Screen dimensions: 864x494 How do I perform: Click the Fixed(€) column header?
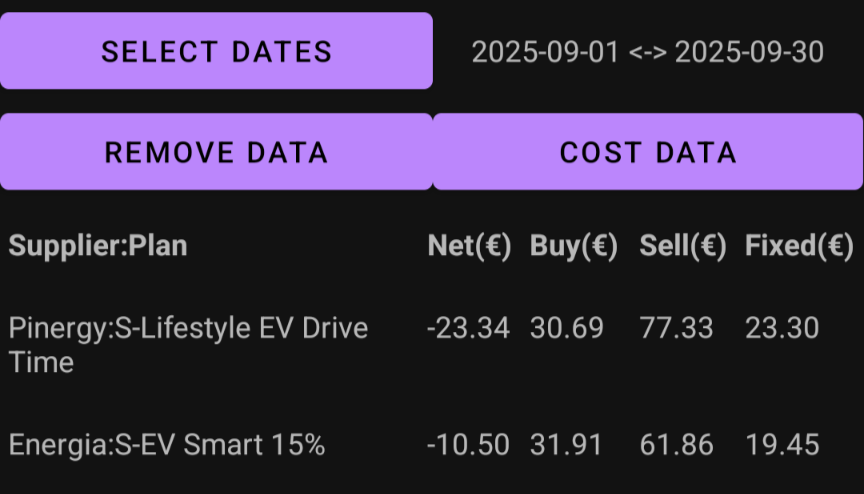799,245
